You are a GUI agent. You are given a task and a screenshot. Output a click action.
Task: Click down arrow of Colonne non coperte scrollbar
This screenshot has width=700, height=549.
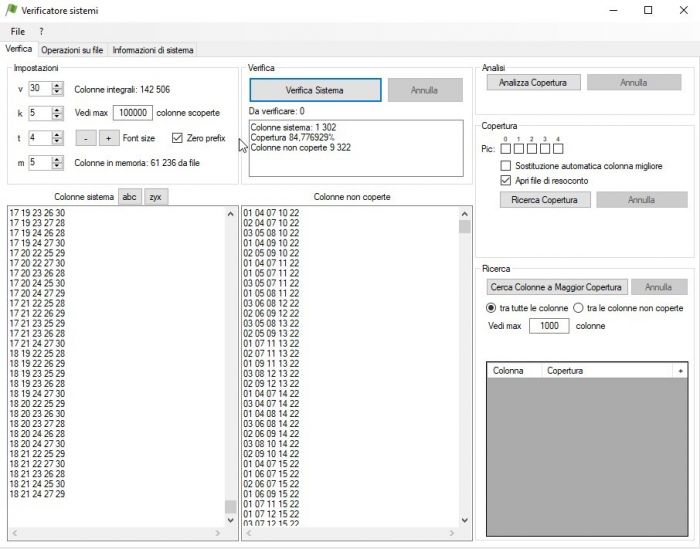pos(464,520)
